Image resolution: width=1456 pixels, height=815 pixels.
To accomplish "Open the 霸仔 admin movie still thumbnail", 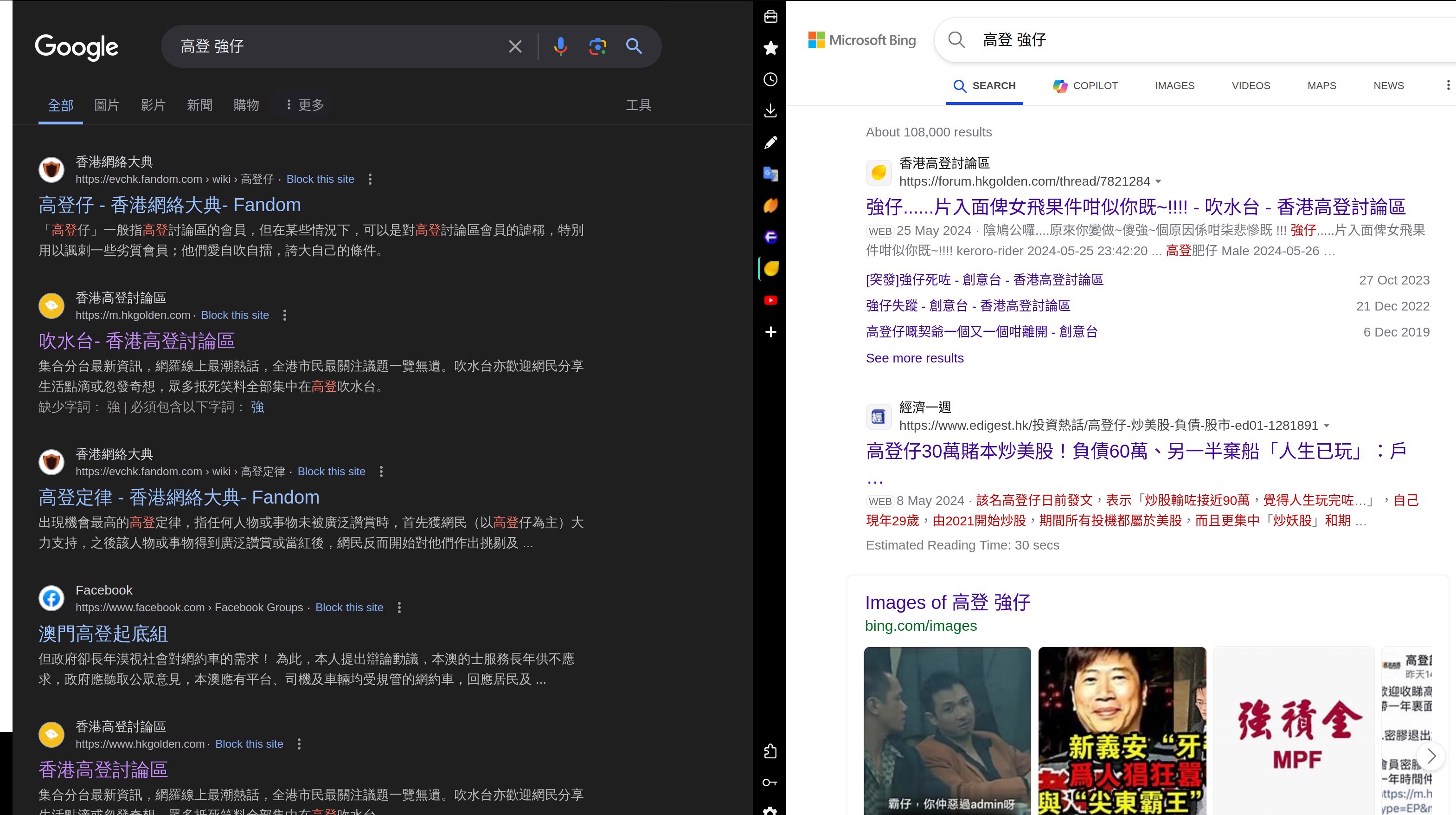I will [x=947, y=731].
